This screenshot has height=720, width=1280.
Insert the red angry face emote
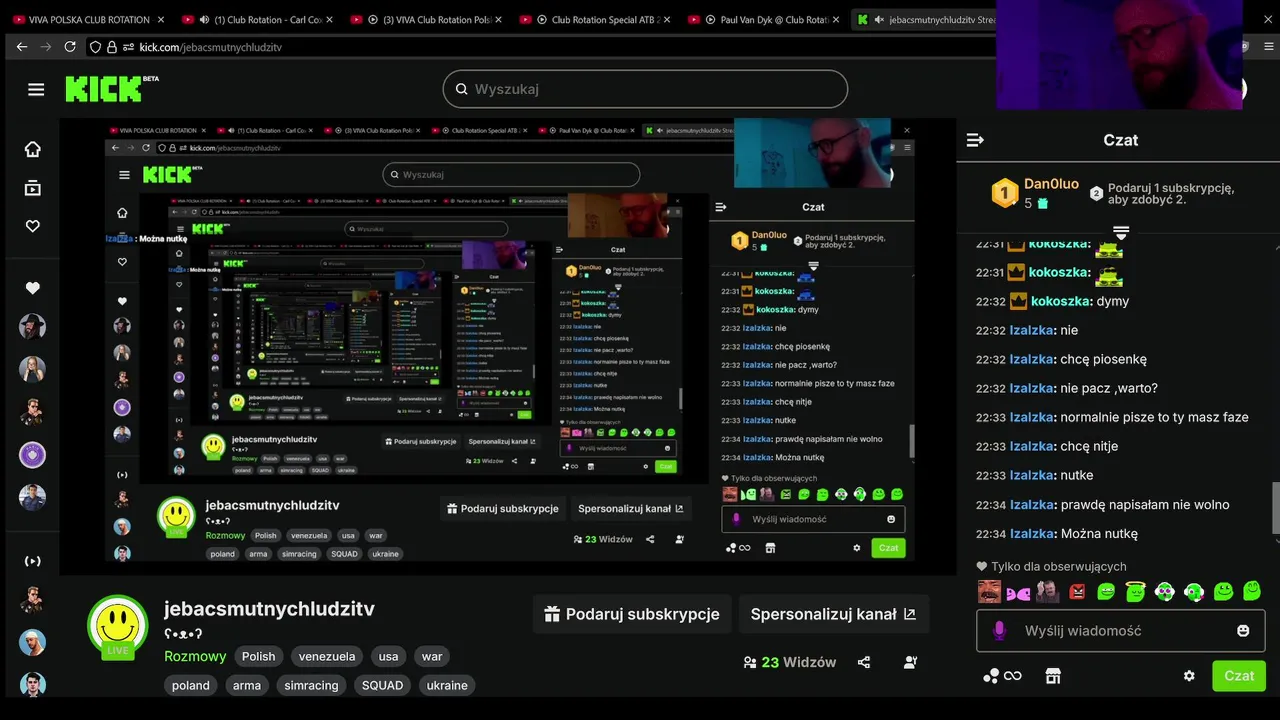(1077, 592)
